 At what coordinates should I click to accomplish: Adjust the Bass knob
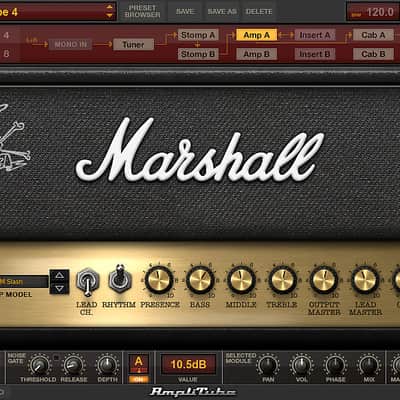[200, 280]
